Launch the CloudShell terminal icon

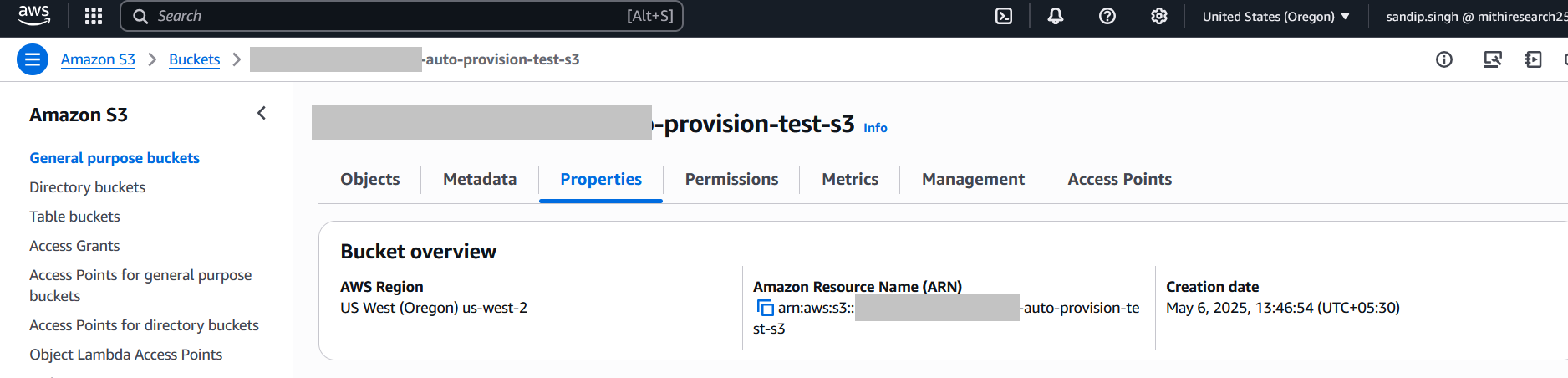1004,16
